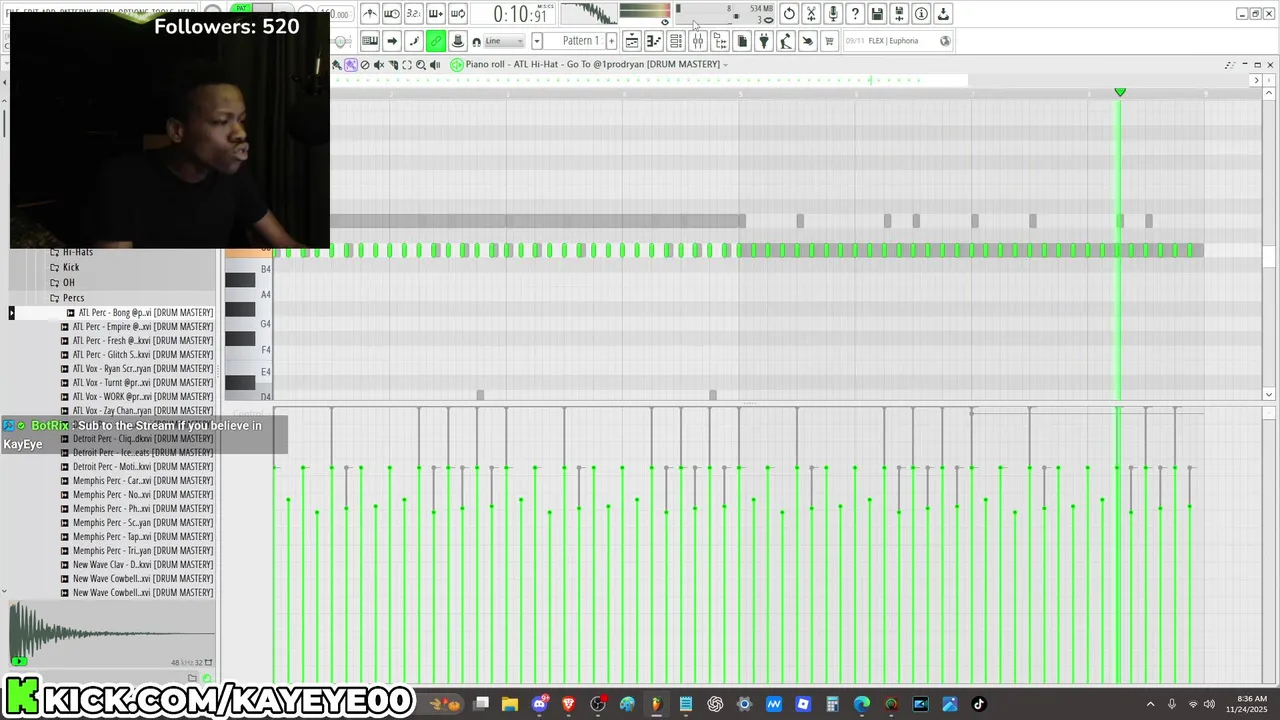Save the project with floppy icon
The width and height of the screenshot is (1280, 720).
[x=877, y=13]
